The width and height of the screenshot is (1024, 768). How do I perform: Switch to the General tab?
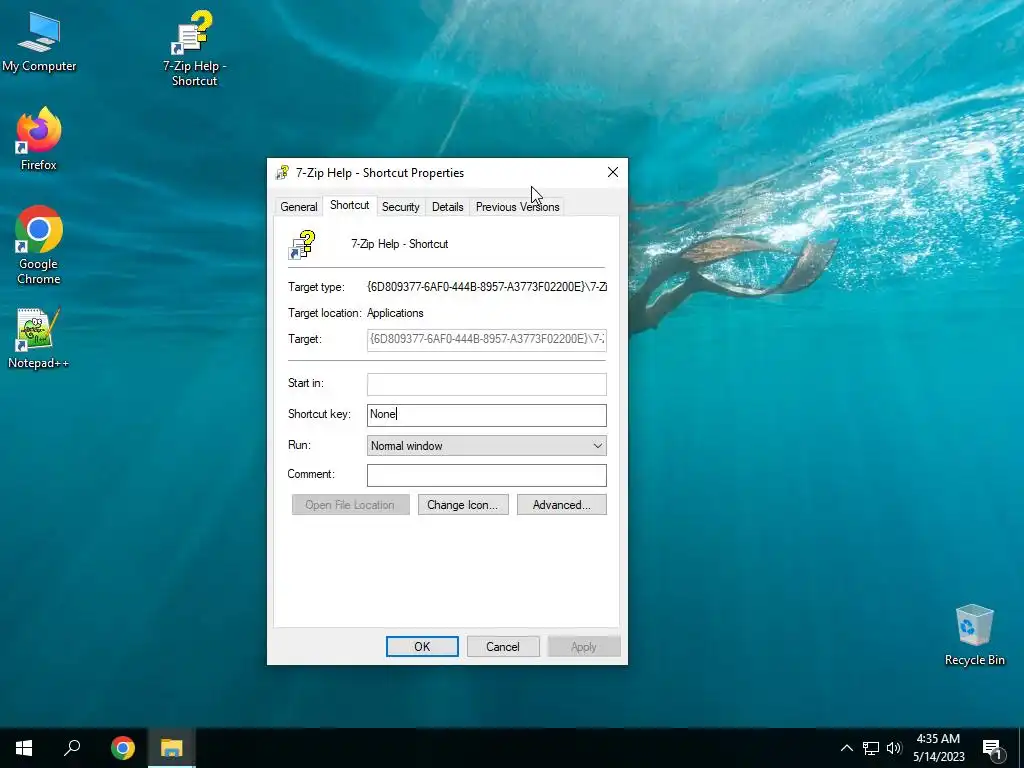pos(298,206)
